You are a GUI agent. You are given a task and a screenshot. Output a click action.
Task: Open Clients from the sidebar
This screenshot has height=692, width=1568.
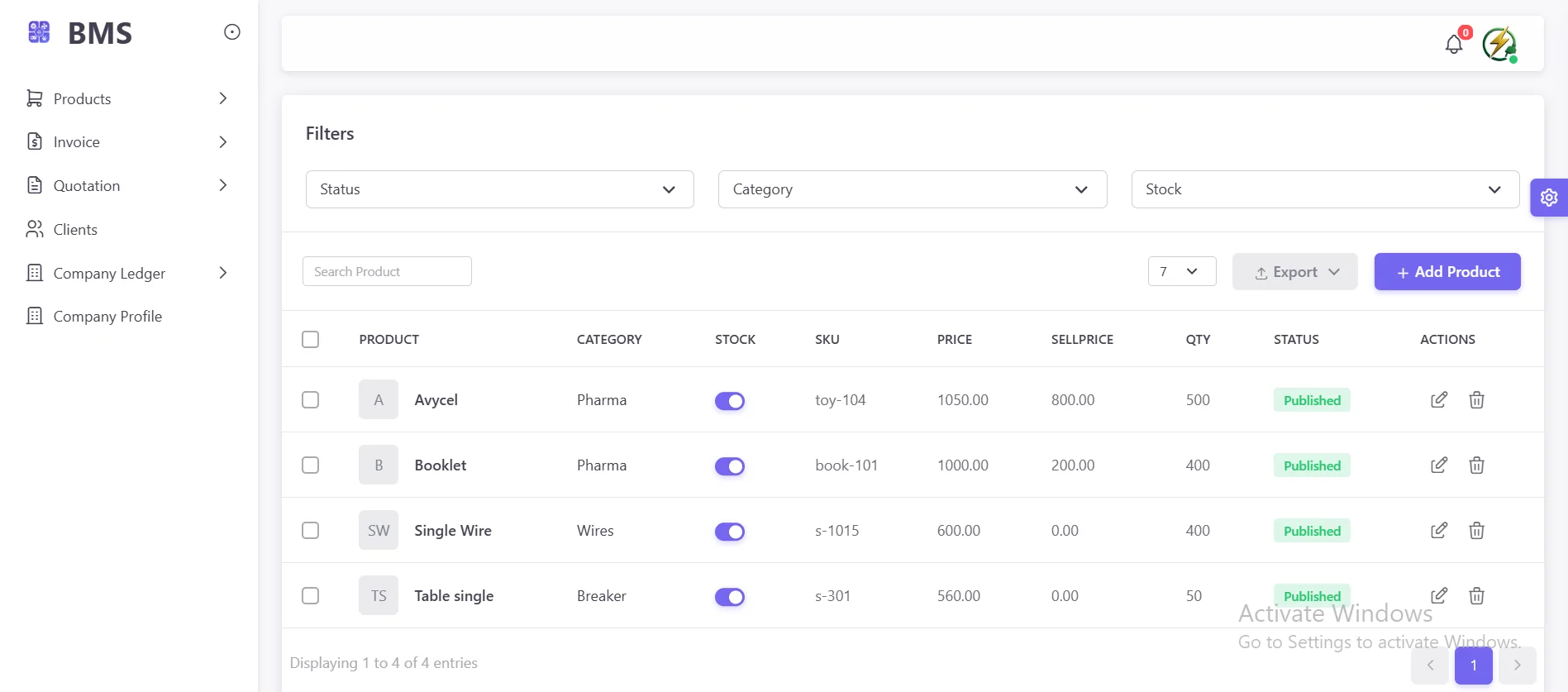pos(75,230)
